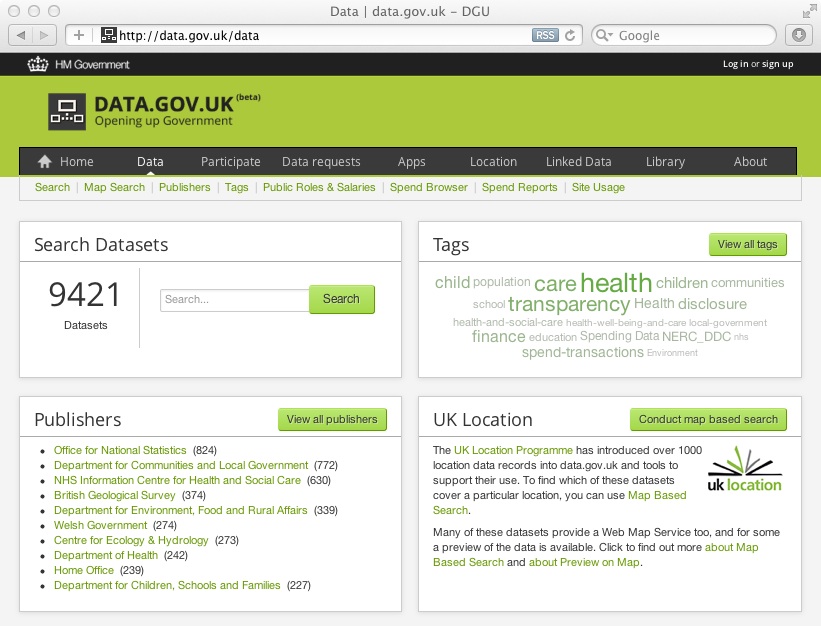Open the Data main navigation tab
The image size is (821, 626).
pyautogui.click(x=150, y=162)
